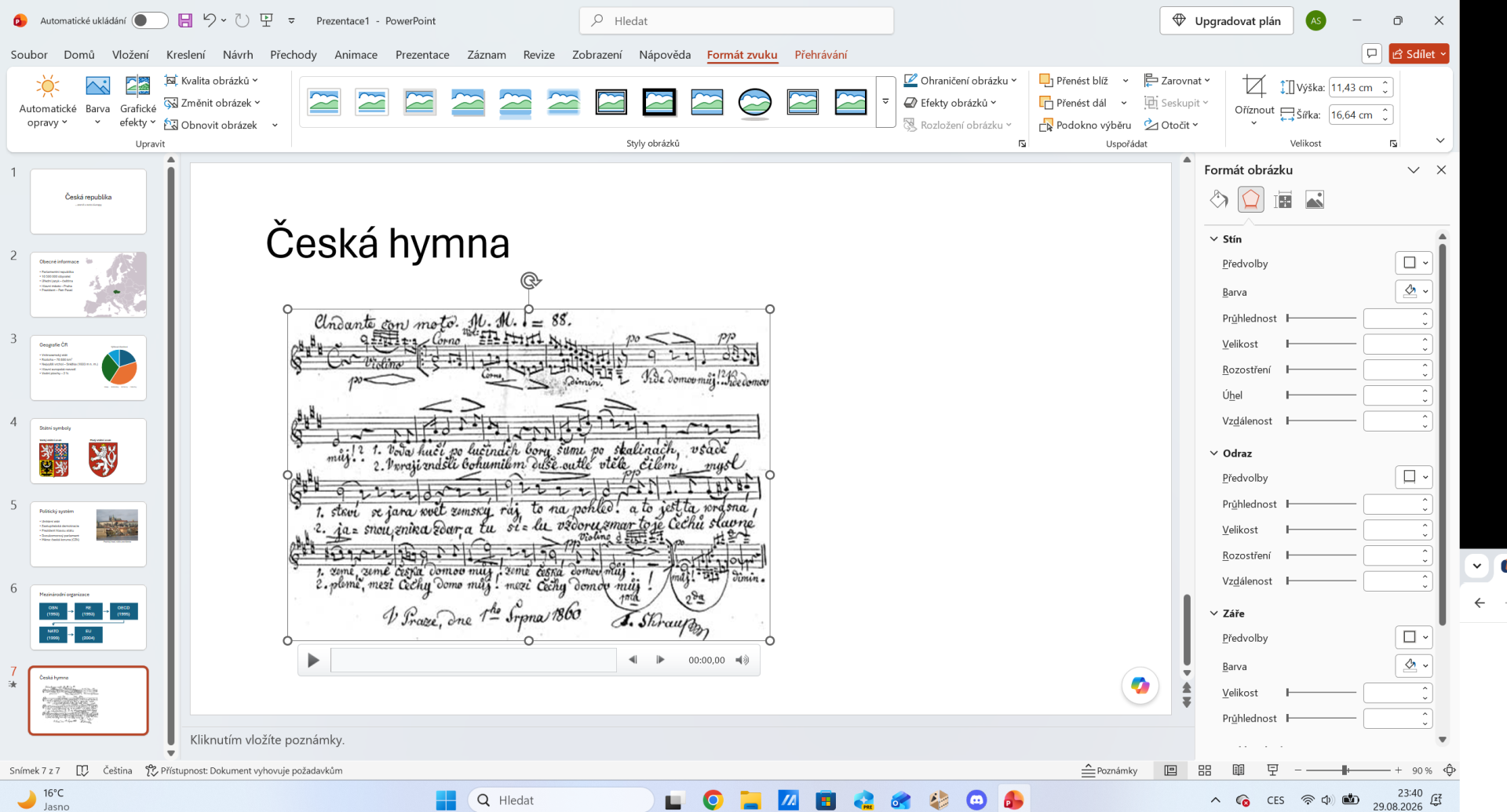Collapse the Stín section
Screen dimensions: 1507x812
pos(1214,239)
